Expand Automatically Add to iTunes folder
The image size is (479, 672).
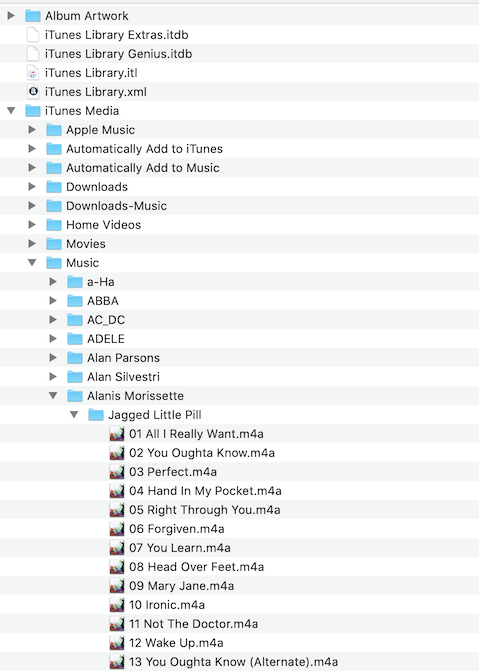(x=32, y=149)
